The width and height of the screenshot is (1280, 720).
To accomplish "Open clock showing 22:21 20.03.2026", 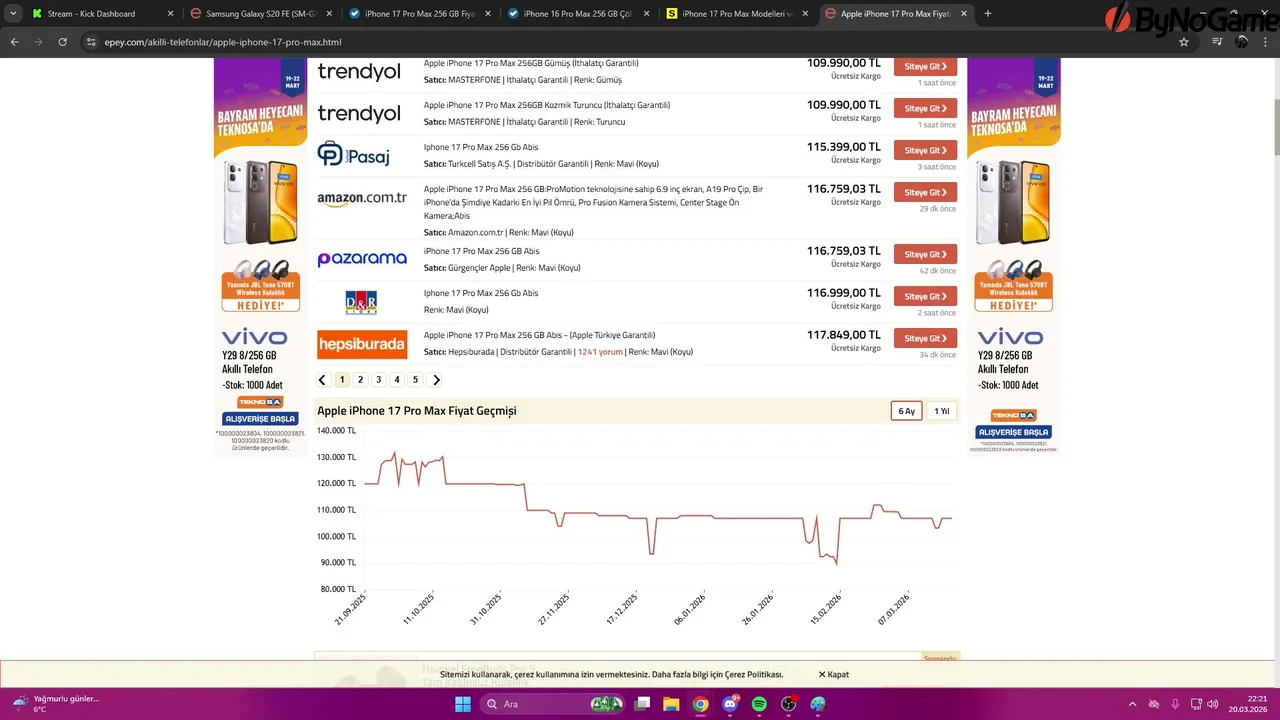I will [1249, 704].
